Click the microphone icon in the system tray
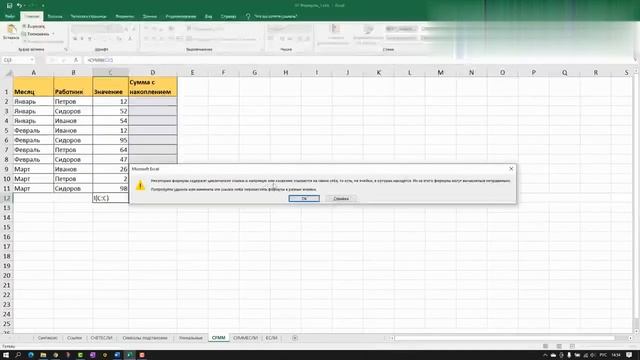 [x=569, y=355]
